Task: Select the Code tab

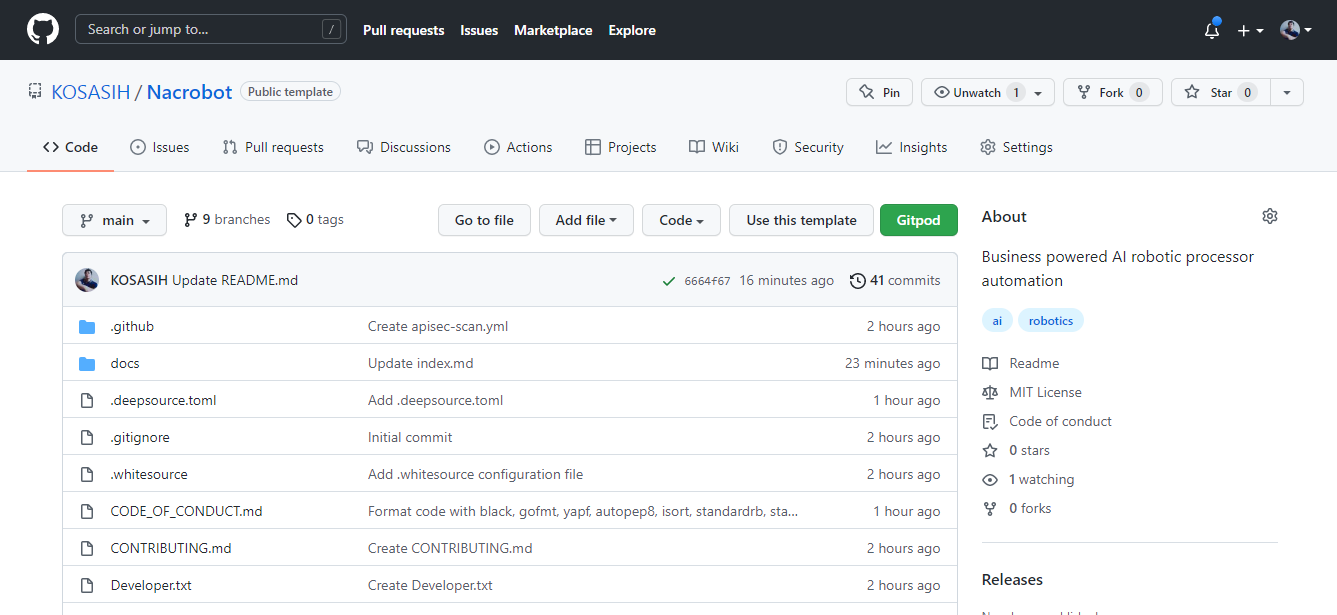Action: (70, 147)
